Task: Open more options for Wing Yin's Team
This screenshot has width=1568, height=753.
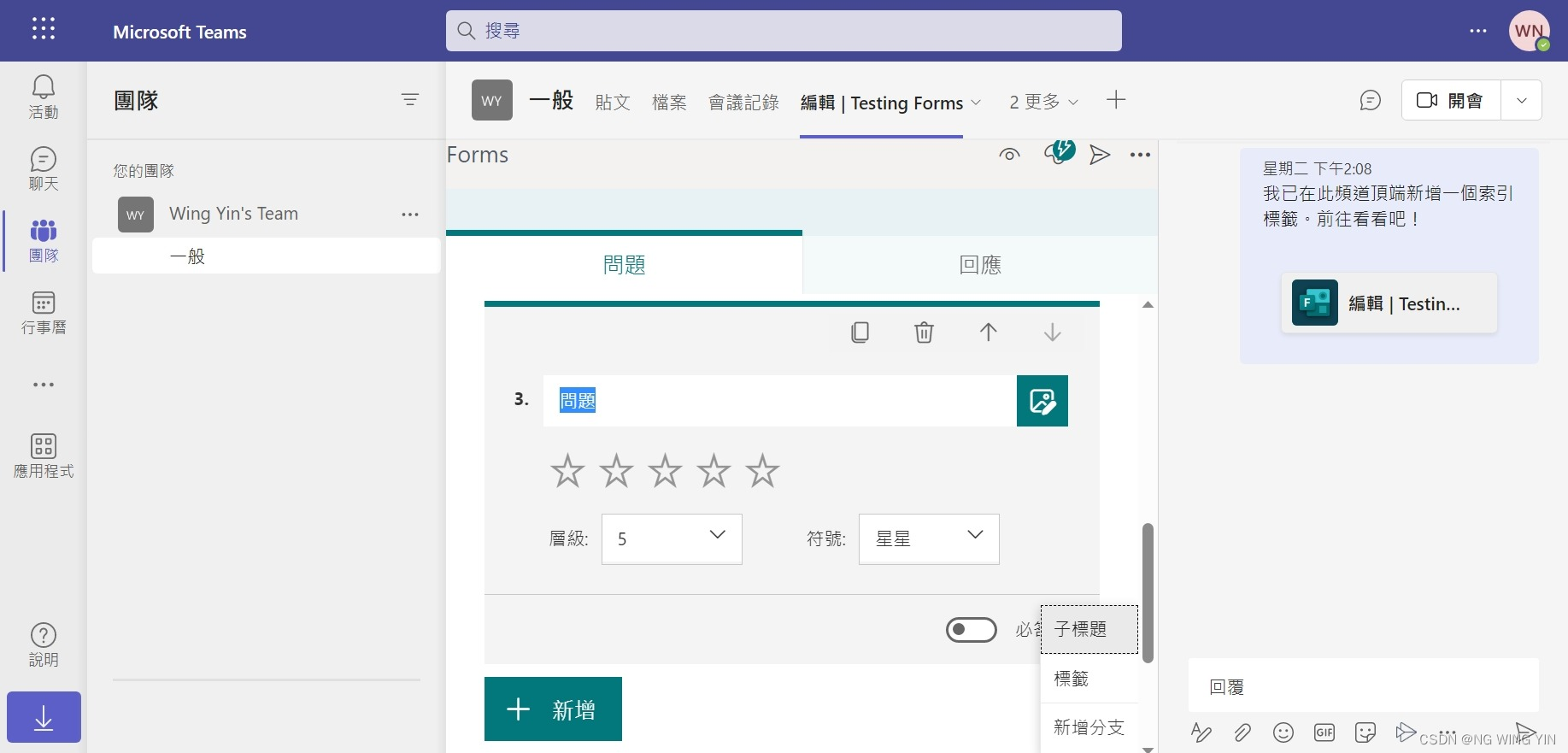Action: [410, 215]
